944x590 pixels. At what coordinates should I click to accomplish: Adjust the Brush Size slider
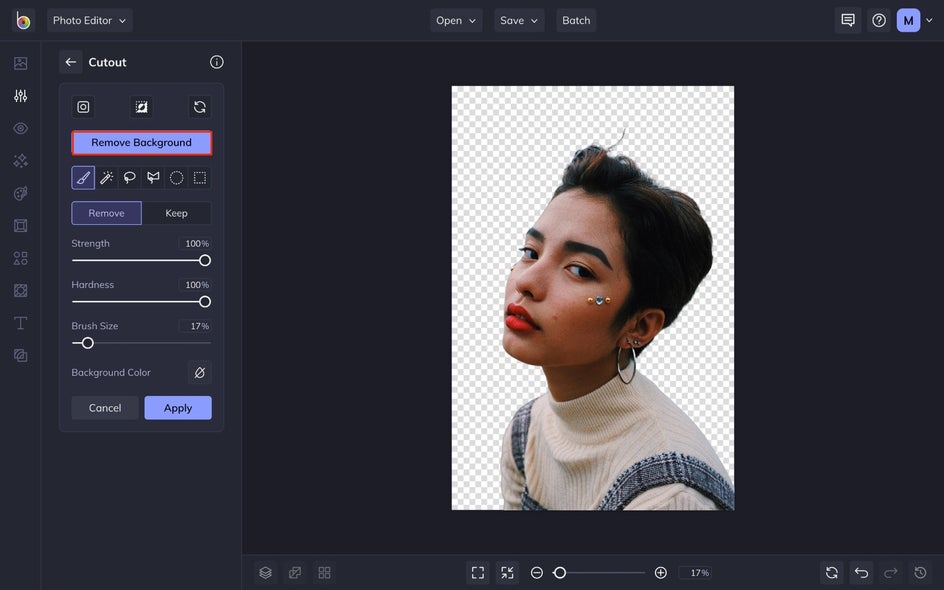pyautogui.click(x=141, y=343)
